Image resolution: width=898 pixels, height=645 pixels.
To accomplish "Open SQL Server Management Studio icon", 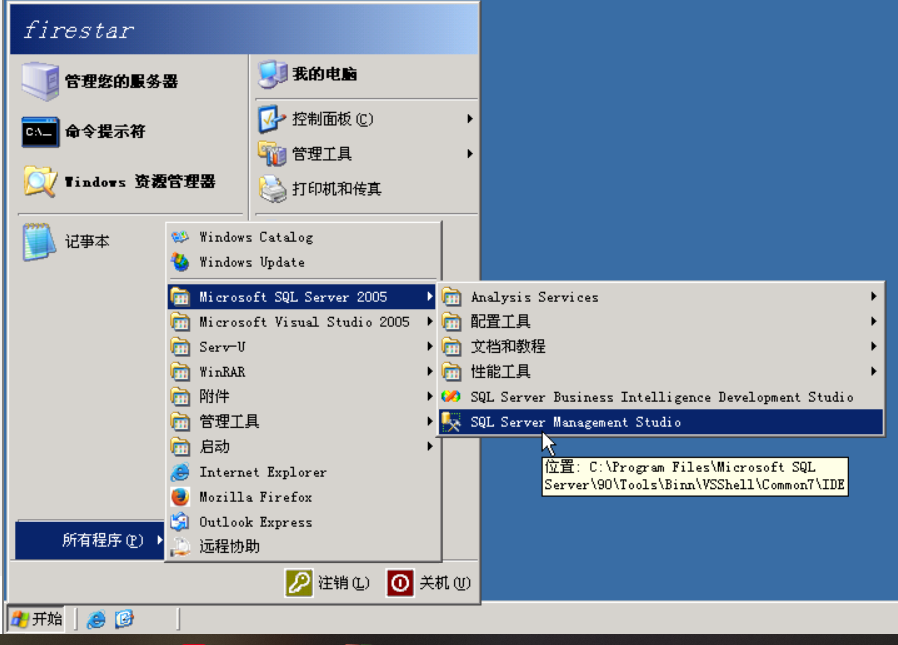I will [451, 422].
